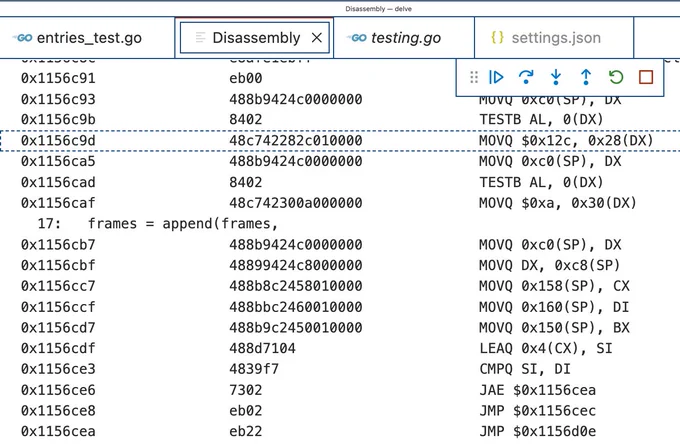Select address 0x1156cc7
The height and width of the screenshot is (445, 680).
click(x=58, y=286)
